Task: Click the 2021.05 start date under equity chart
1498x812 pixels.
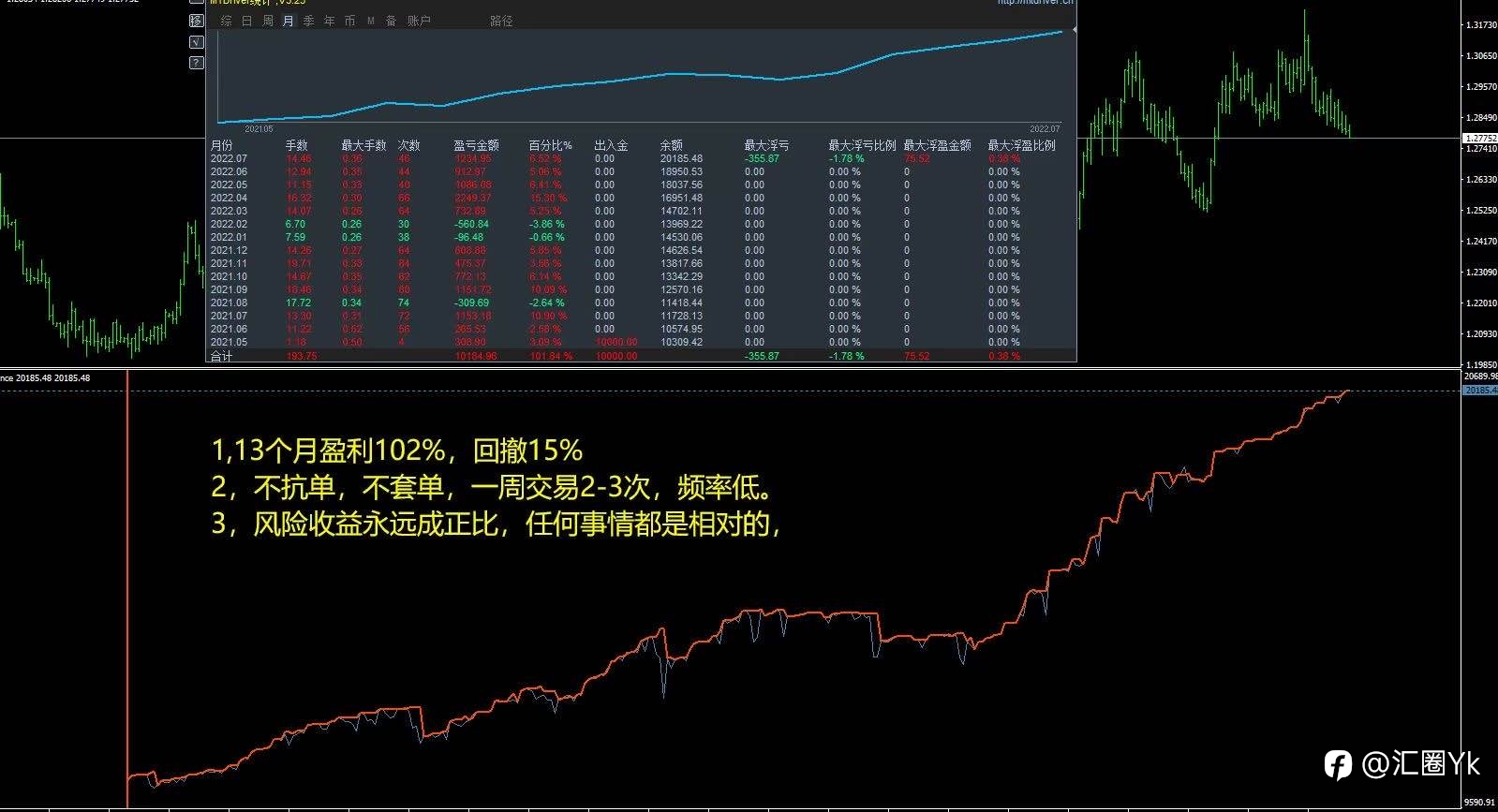Action: (259, 129)
